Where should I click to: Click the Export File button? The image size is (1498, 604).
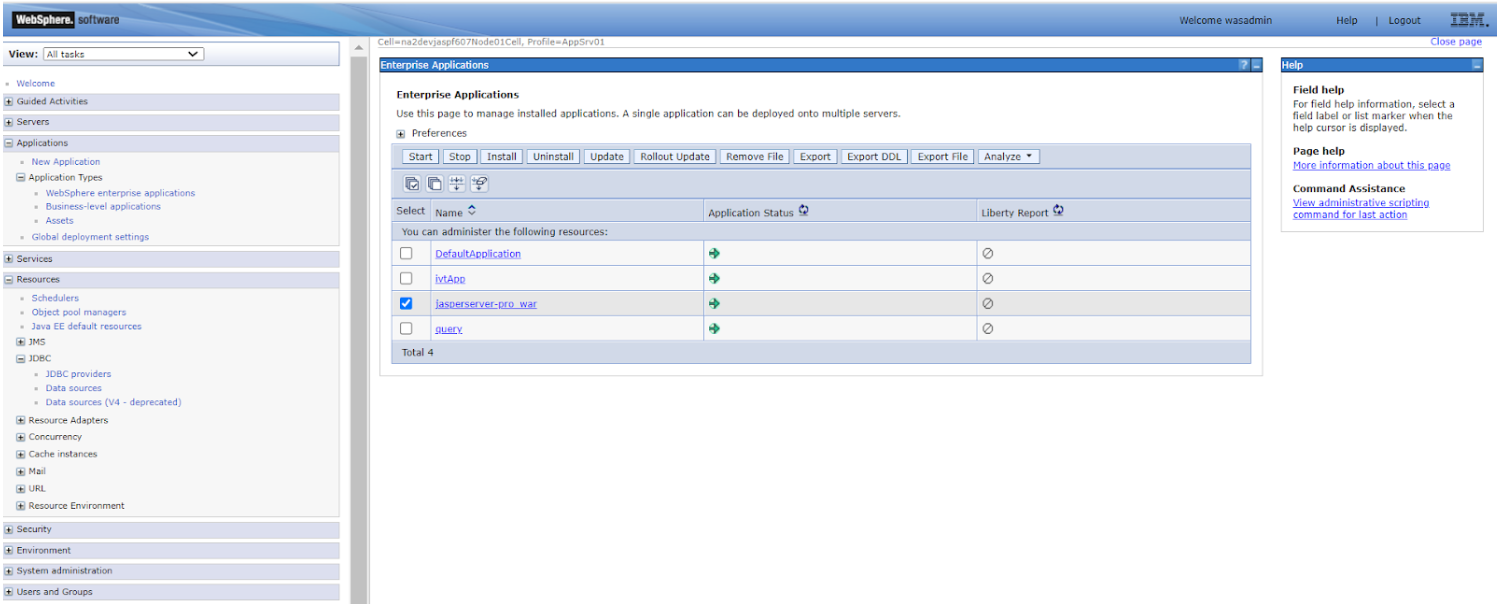943,157
